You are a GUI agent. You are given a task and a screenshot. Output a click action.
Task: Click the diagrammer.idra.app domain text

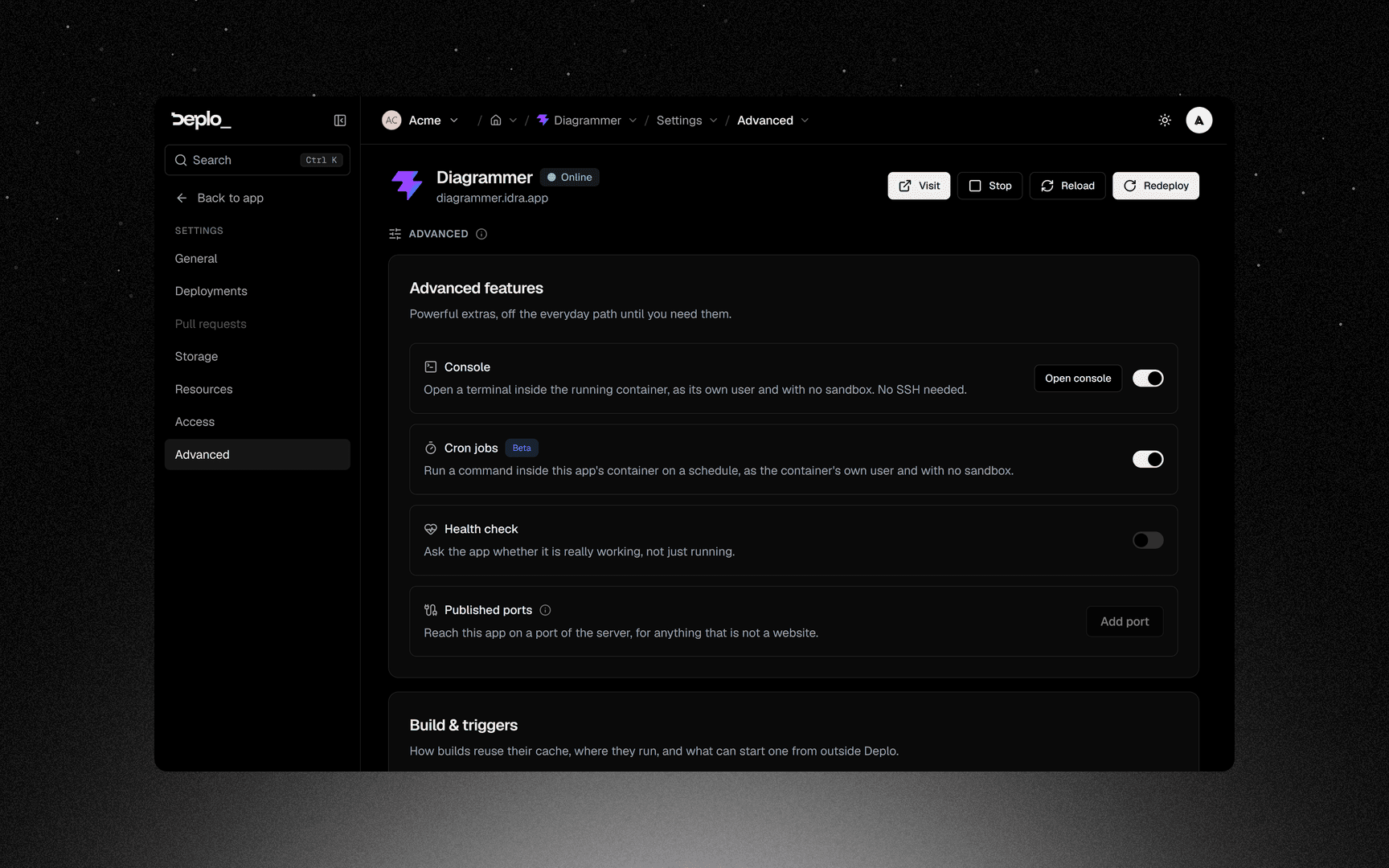[492, 198]
